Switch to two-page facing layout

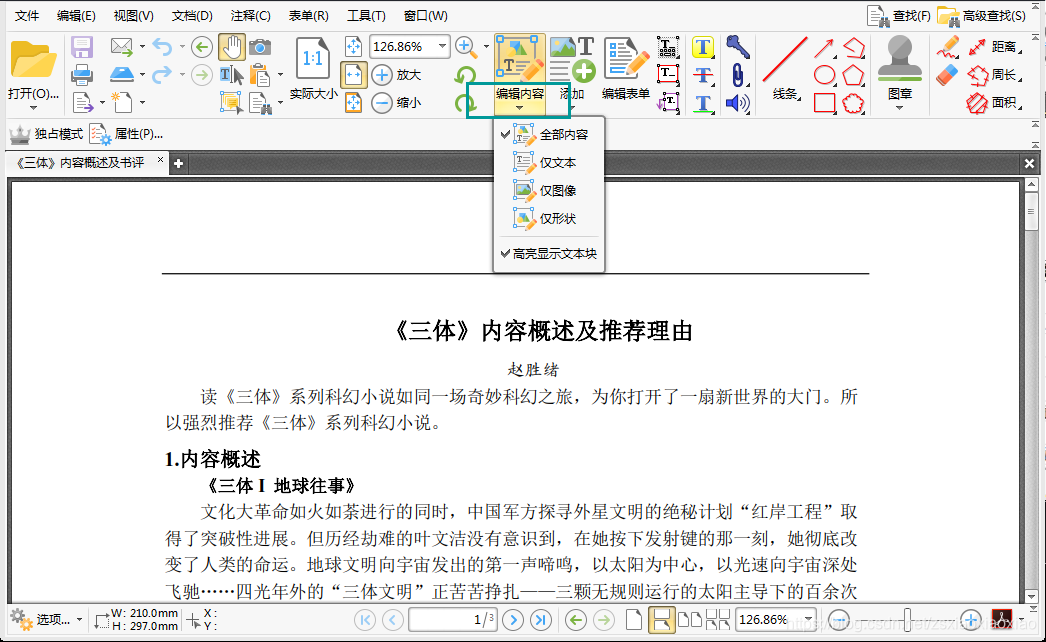click(x=690, y=620)
